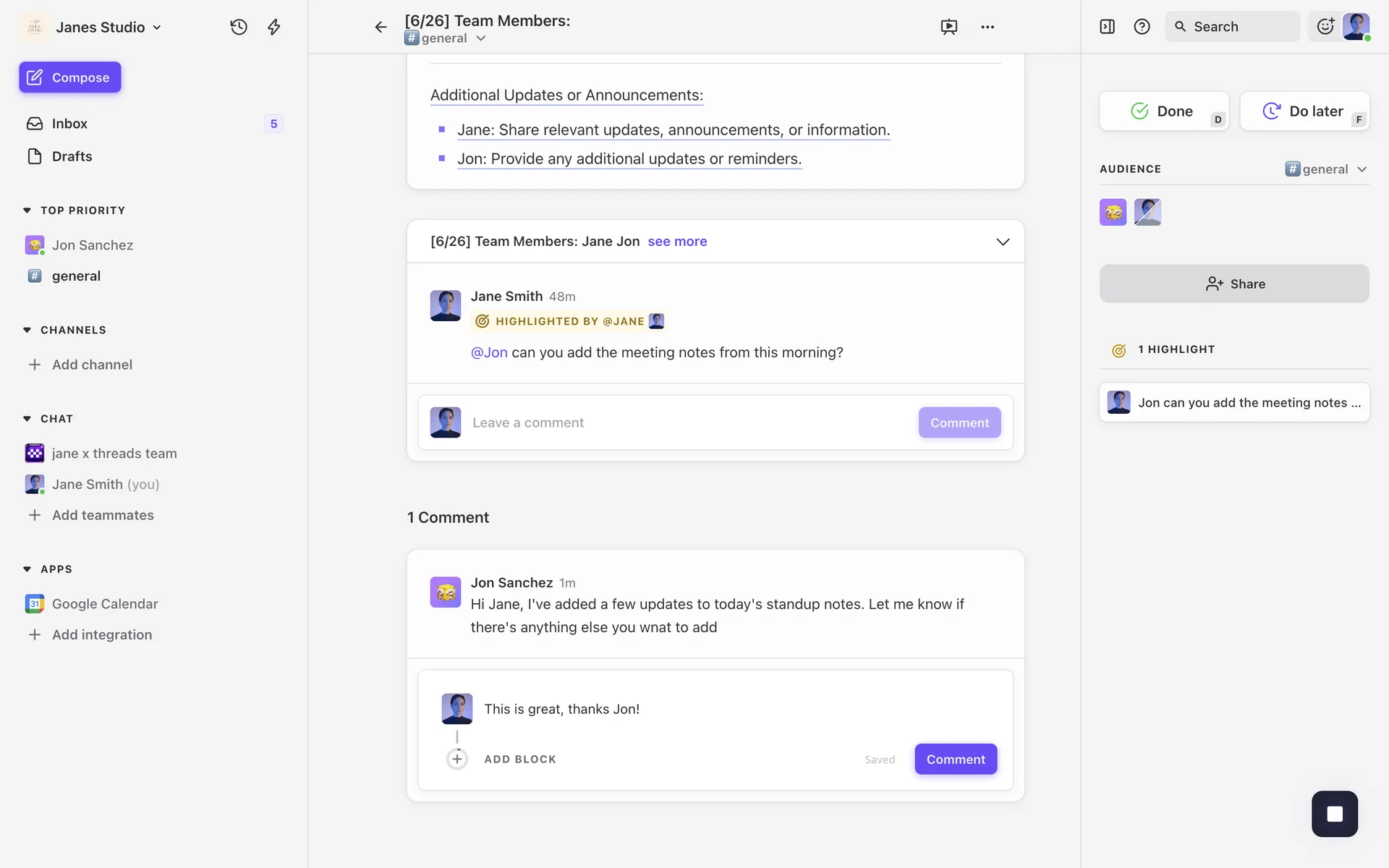Click the emoji status icon
1389x868 pixels.
(1325, 27)
